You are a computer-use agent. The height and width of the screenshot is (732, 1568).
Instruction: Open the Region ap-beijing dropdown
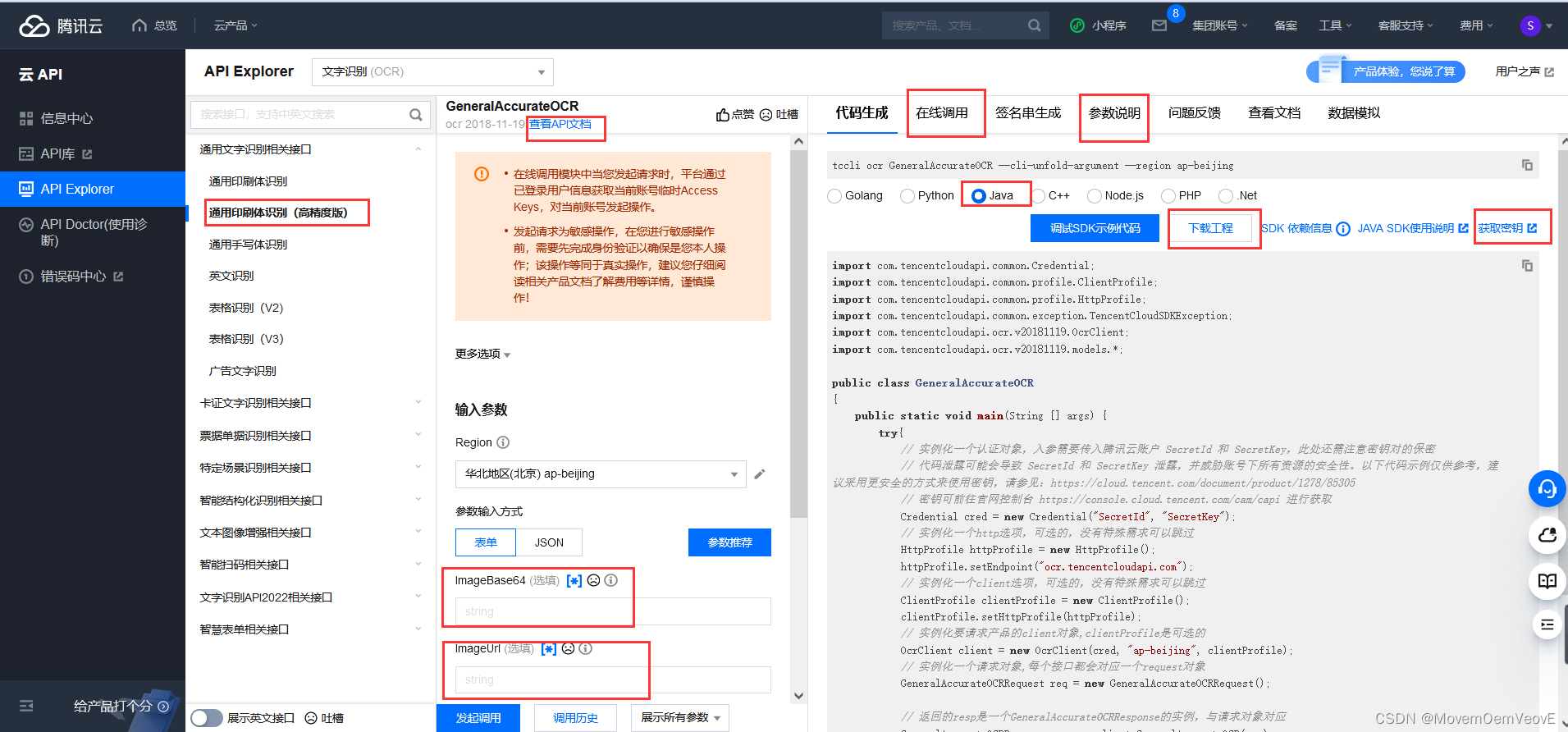601,474
